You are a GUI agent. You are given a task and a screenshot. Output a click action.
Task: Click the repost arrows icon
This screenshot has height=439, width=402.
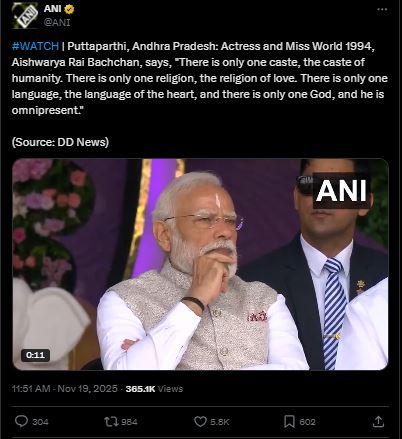point(110,422)
